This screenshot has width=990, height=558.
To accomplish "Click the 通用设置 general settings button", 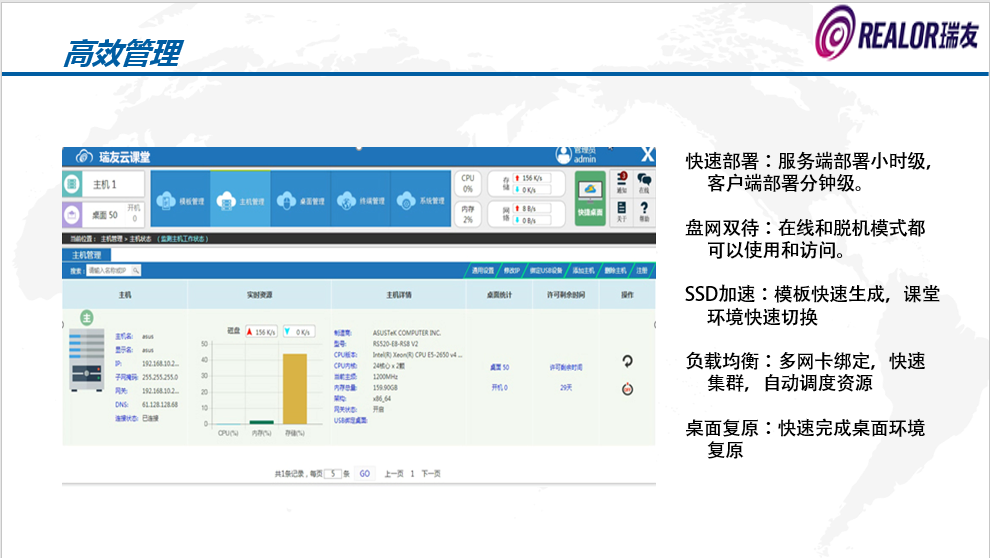I will tap(484, 270).
